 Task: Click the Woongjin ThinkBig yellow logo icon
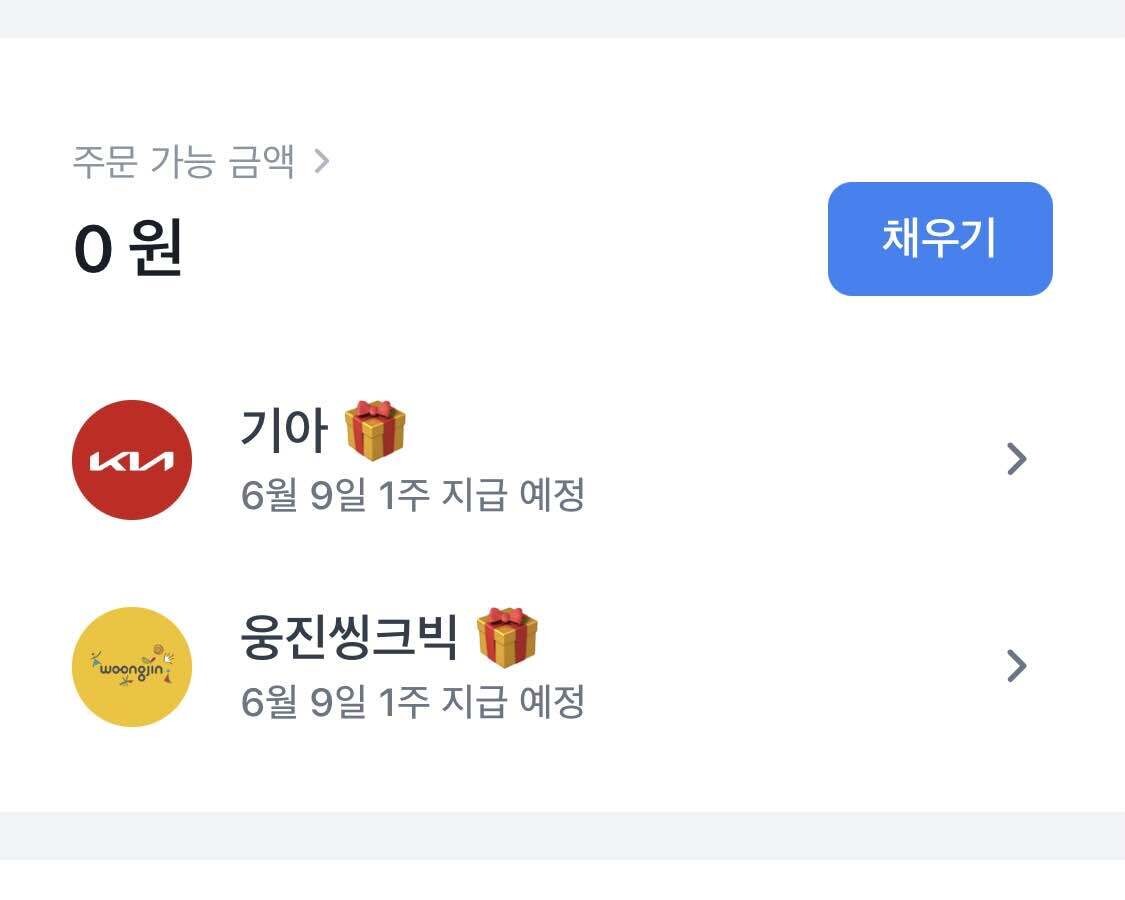click(131, 666)
